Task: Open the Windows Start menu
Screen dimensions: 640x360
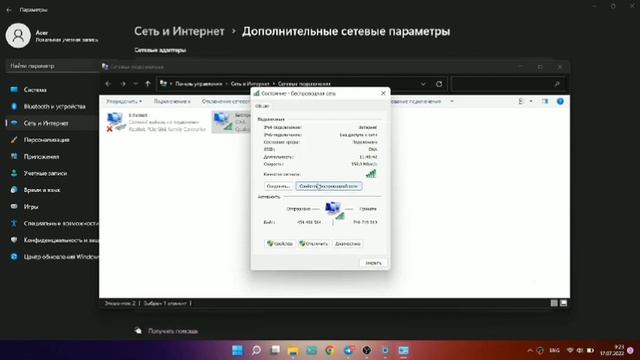Action: (237, 350)
